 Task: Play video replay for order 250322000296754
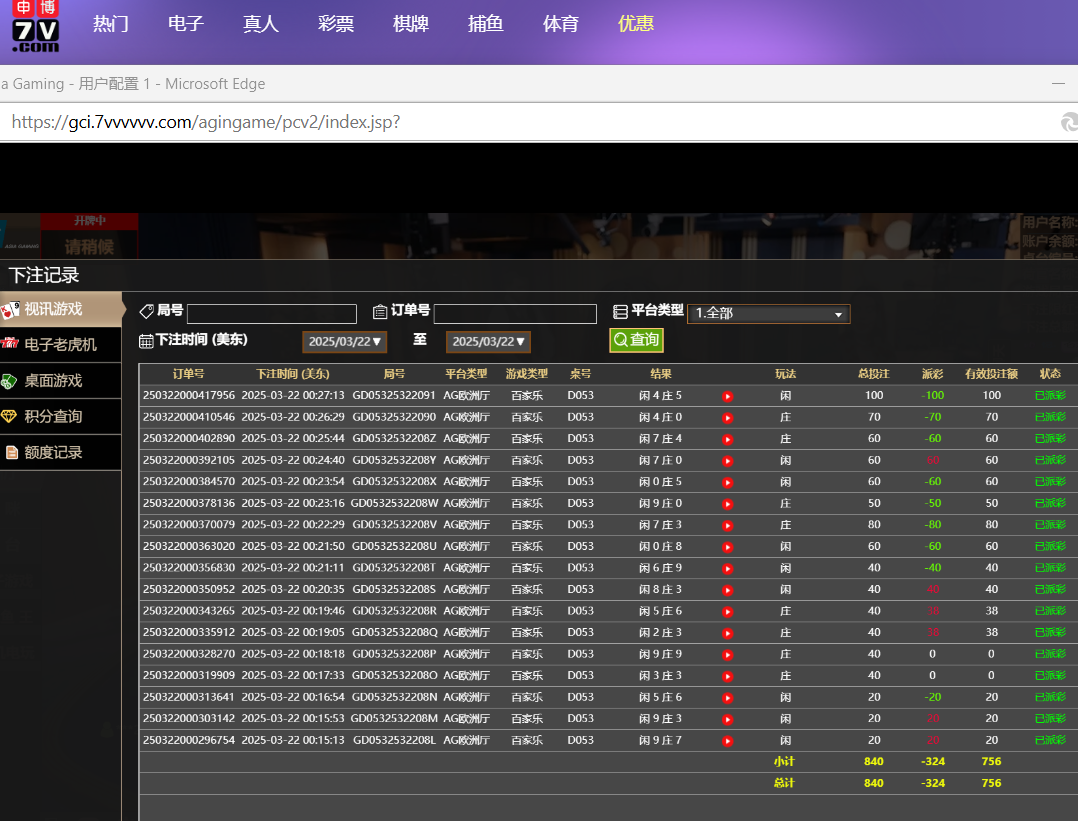tap(727, 741)
